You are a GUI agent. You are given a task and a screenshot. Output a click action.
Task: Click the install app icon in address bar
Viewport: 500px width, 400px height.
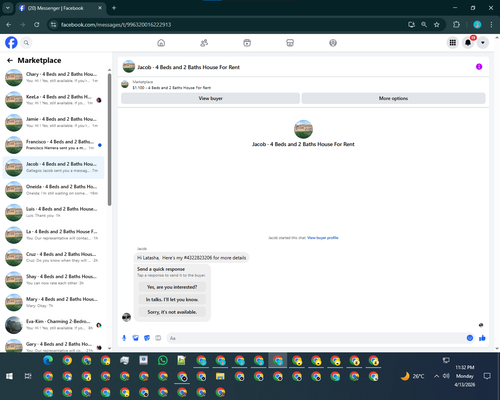[x=411, y=25]
